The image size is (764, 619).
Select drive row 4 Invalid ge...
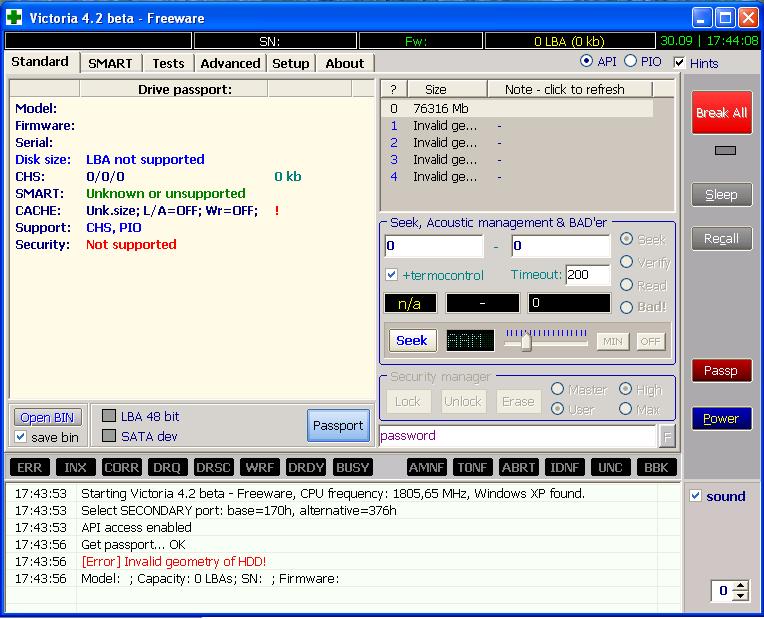tap(517, 176)
